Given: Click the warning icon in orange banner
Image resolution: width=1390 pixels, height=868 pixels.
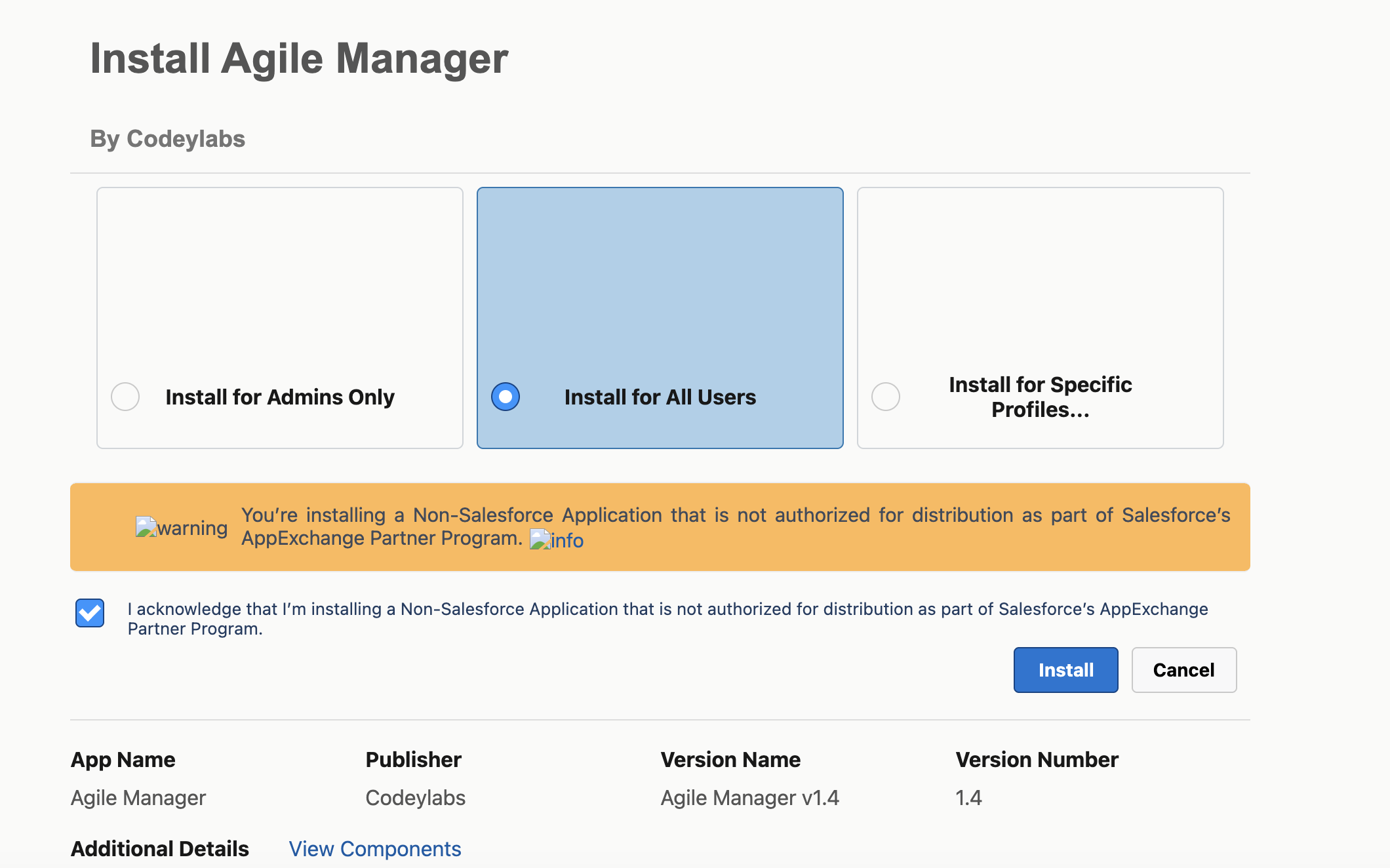Looking at the screenshot, I should [x=182, y=528].
